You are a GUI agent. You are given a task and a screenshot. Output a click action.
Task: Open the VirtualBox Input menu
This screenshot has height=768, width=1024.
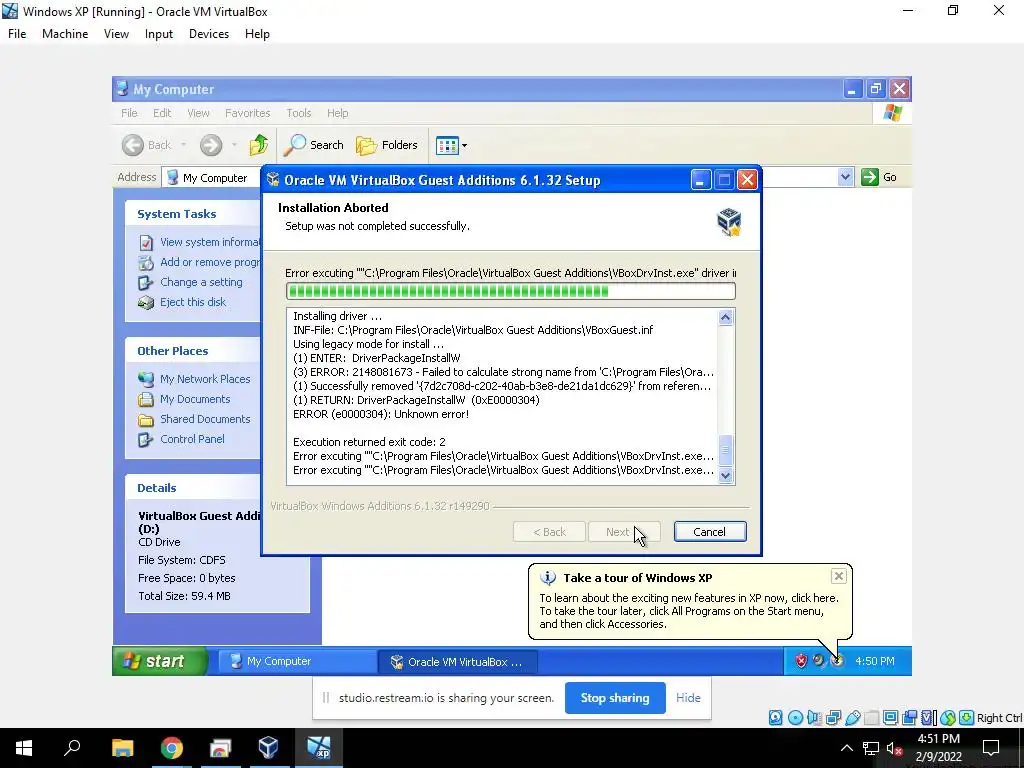(x=159, y=34)
